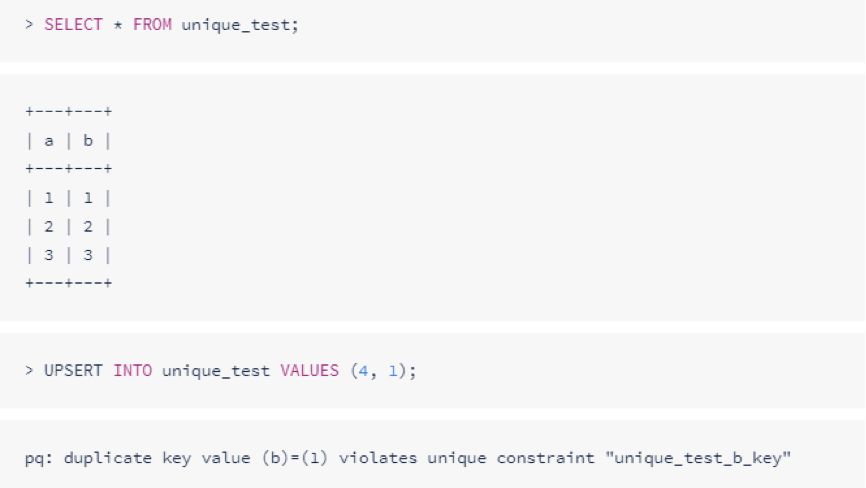Click value 1 in column a
866x488 pixels.
pyautogui.click(x=49, y=198)
